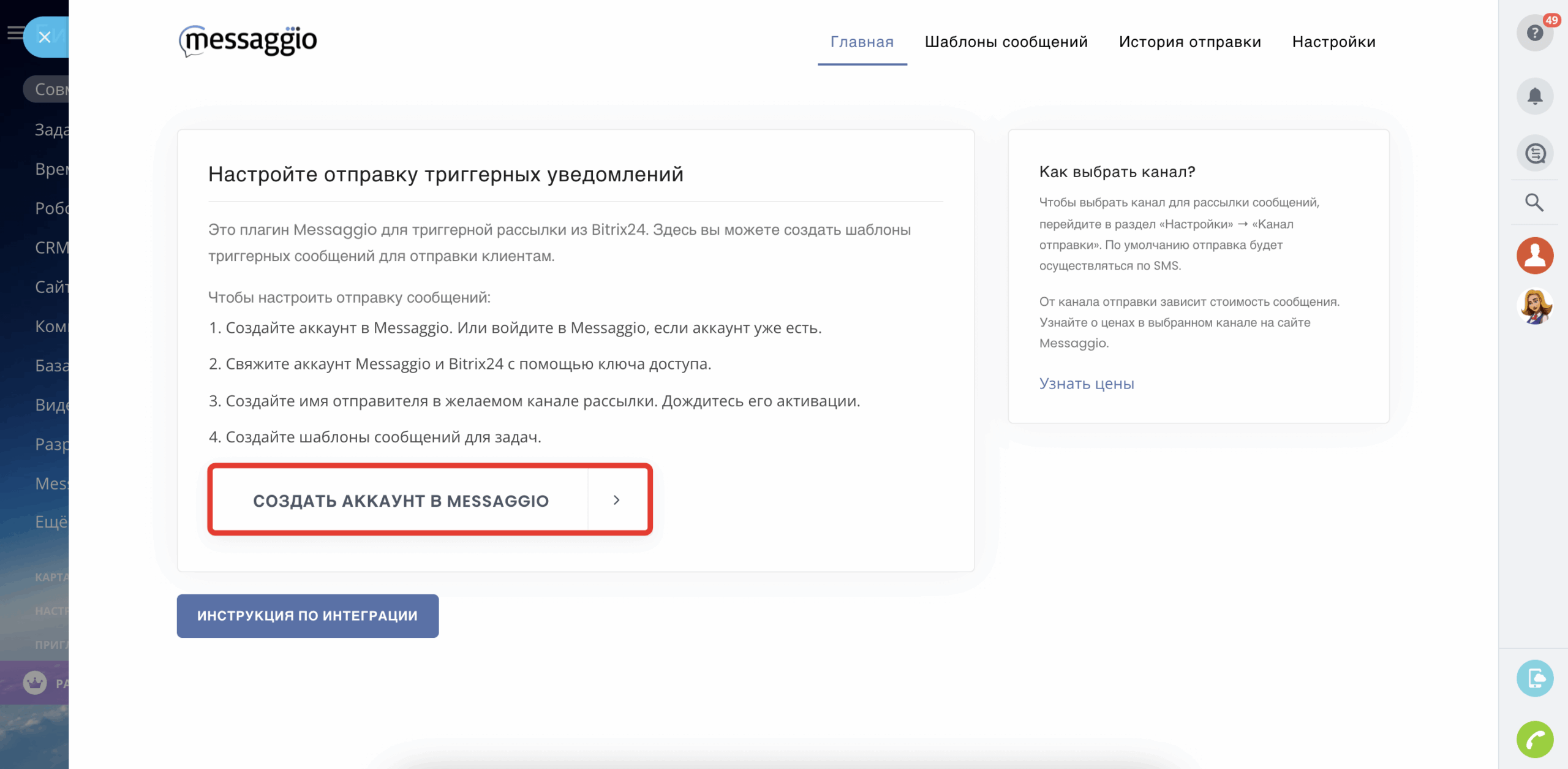Follow the Узнать цены link
The width and height of the screenshot is (1568, 769).
1087,384
